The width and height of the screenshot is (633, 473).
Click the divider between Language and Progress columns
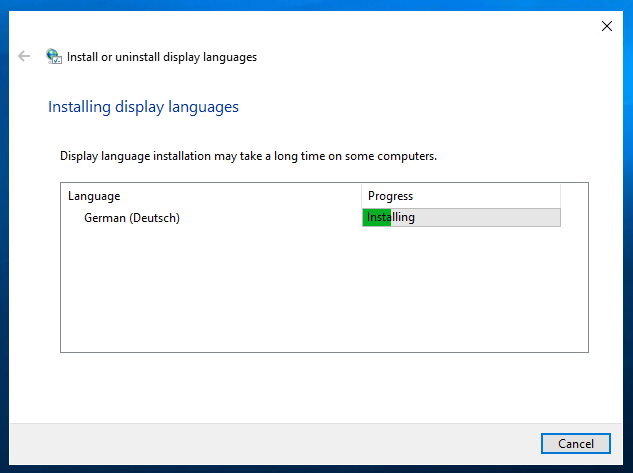361,196
